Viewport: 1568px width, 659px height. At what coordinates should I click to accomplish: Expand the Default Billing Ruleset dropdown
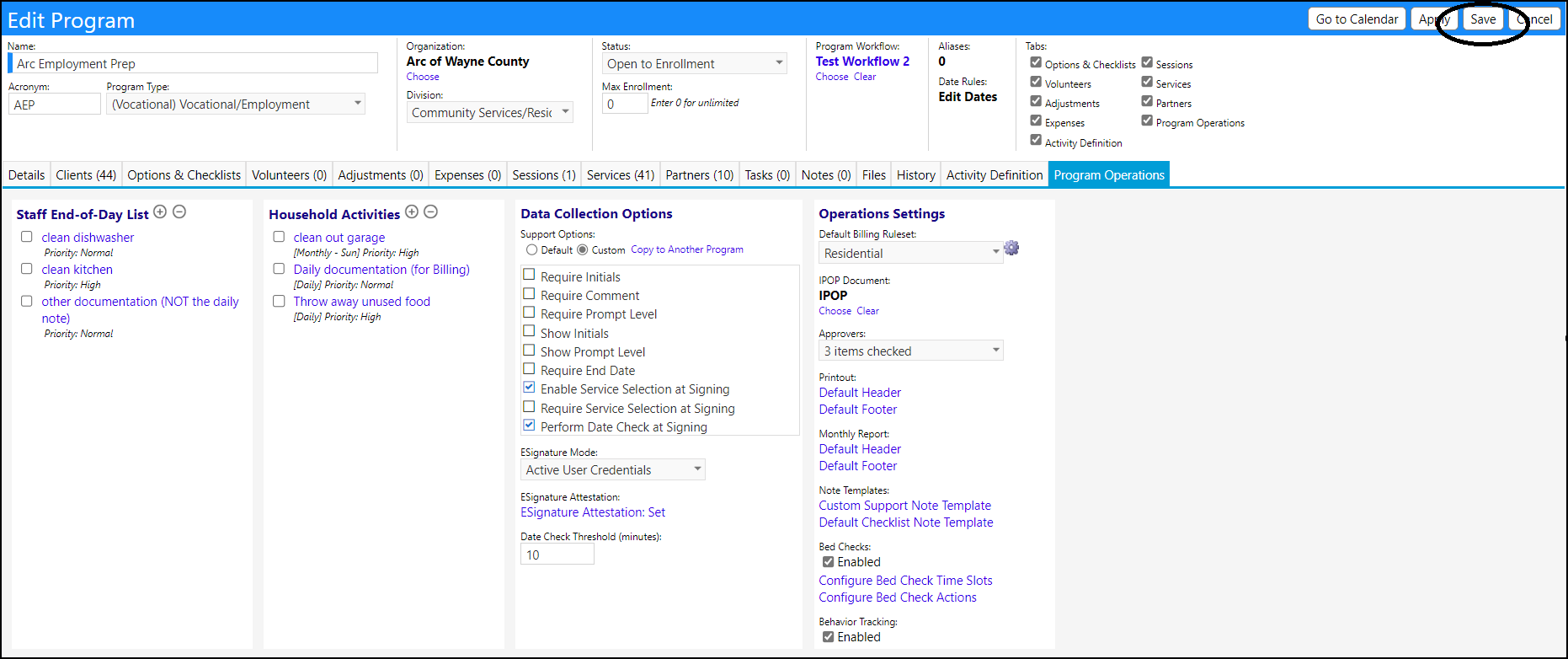[x=911, y=253]
